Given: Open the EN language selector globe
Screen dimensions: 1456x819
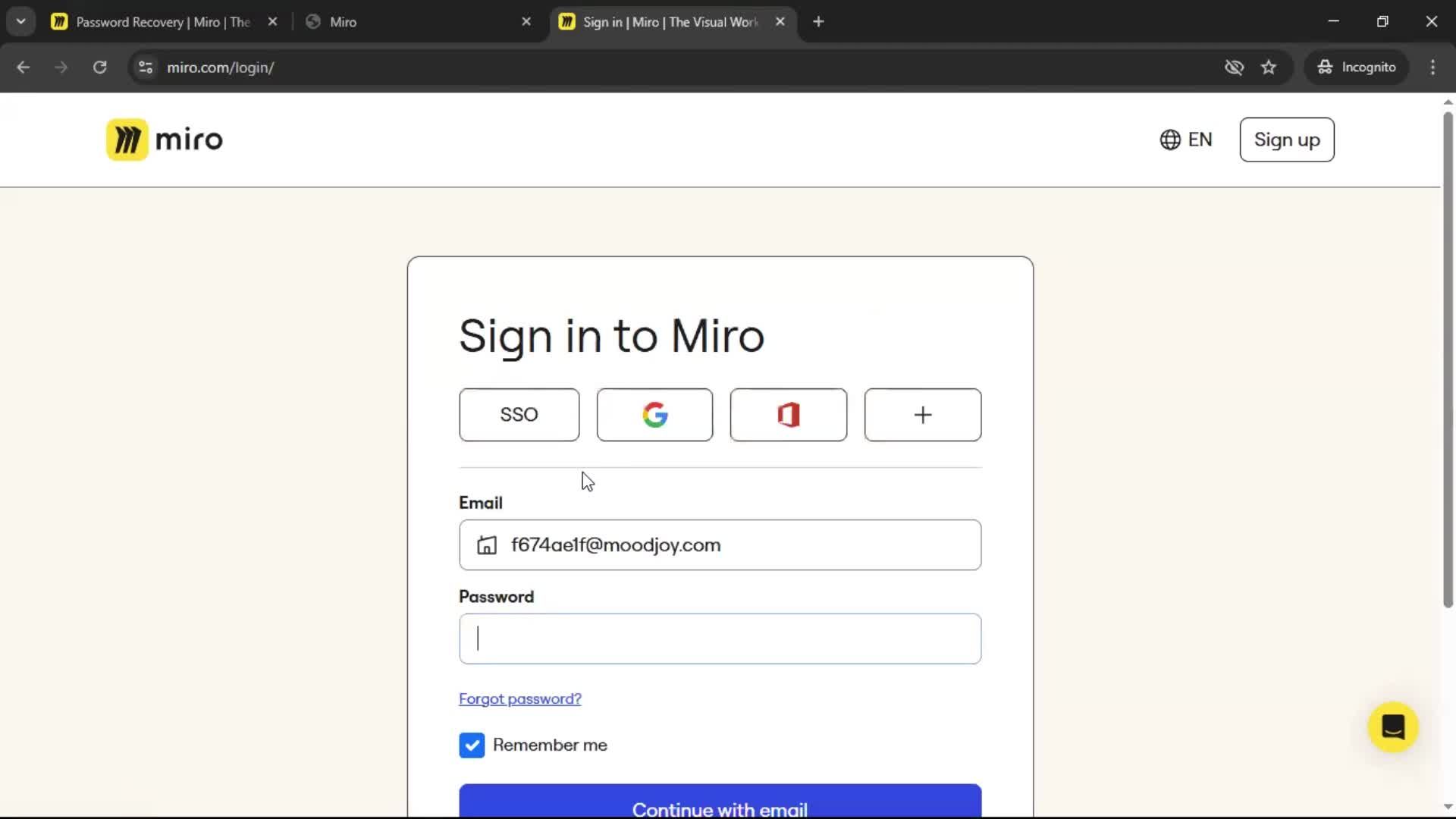Looking at the screenshot, I should (1186, 140).
